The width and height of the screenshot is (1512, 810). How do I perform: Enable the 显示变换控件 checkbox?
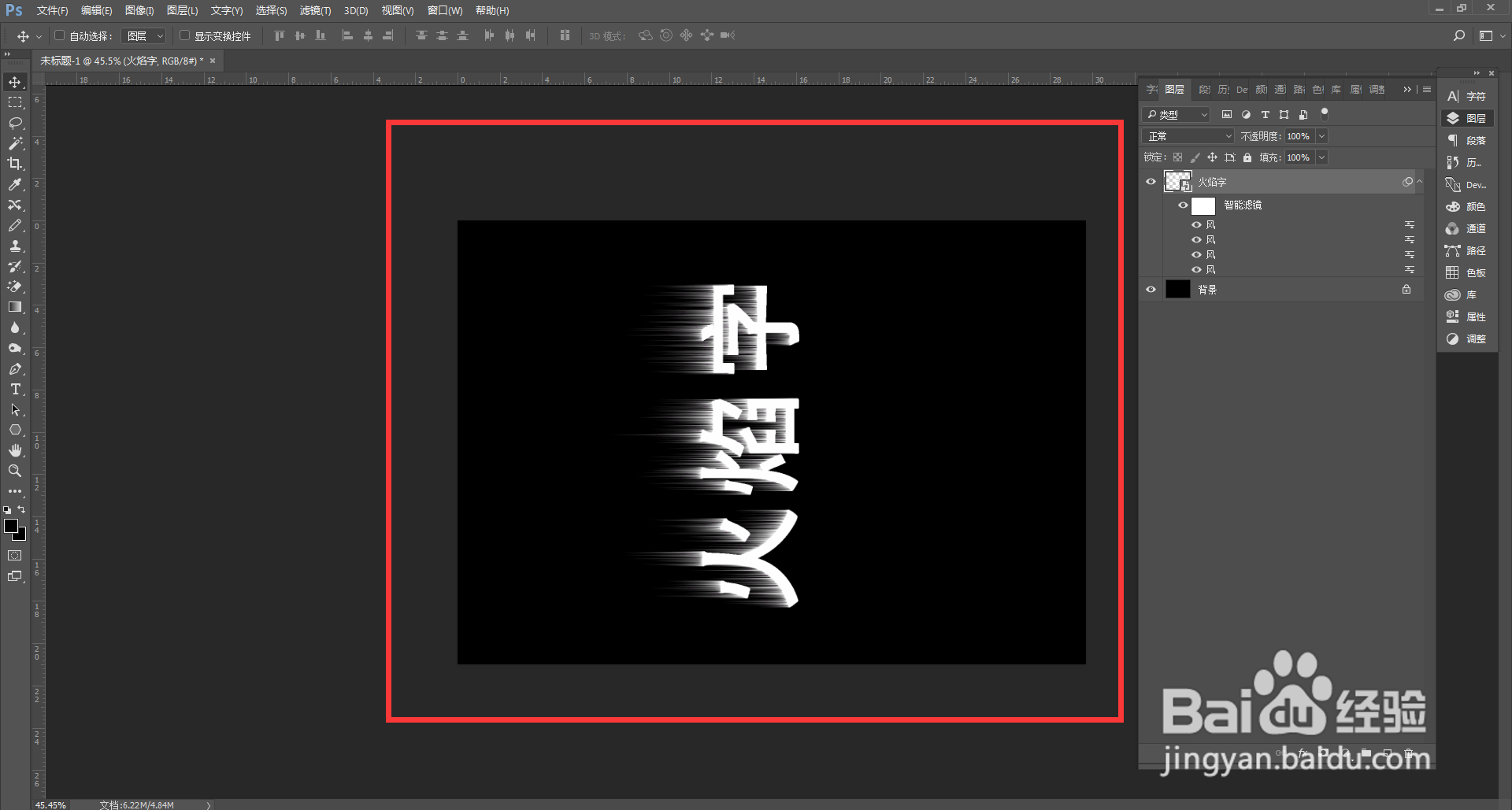coord(185,35)
